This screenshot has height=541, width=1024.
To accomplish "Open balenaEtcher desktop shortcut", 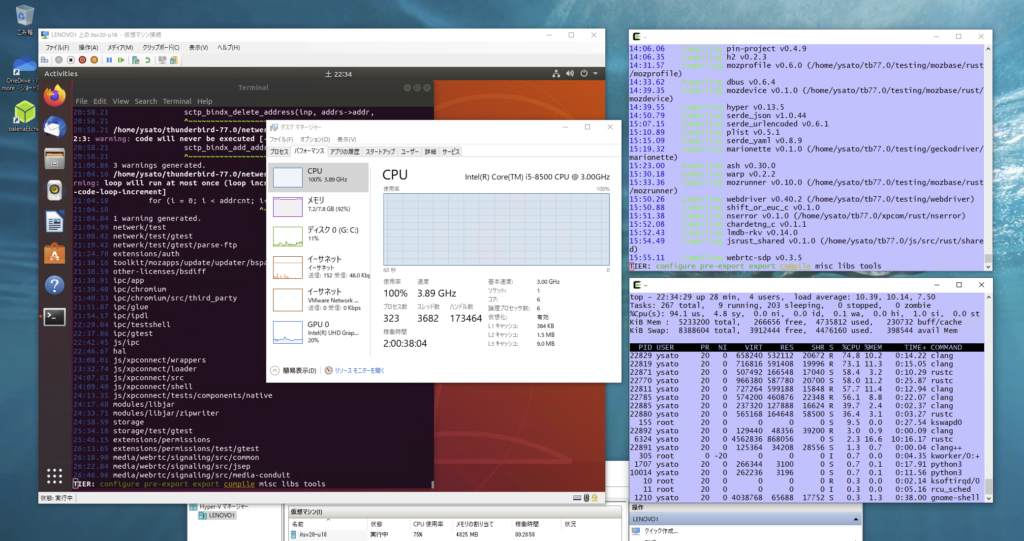I will pos(24,113).
